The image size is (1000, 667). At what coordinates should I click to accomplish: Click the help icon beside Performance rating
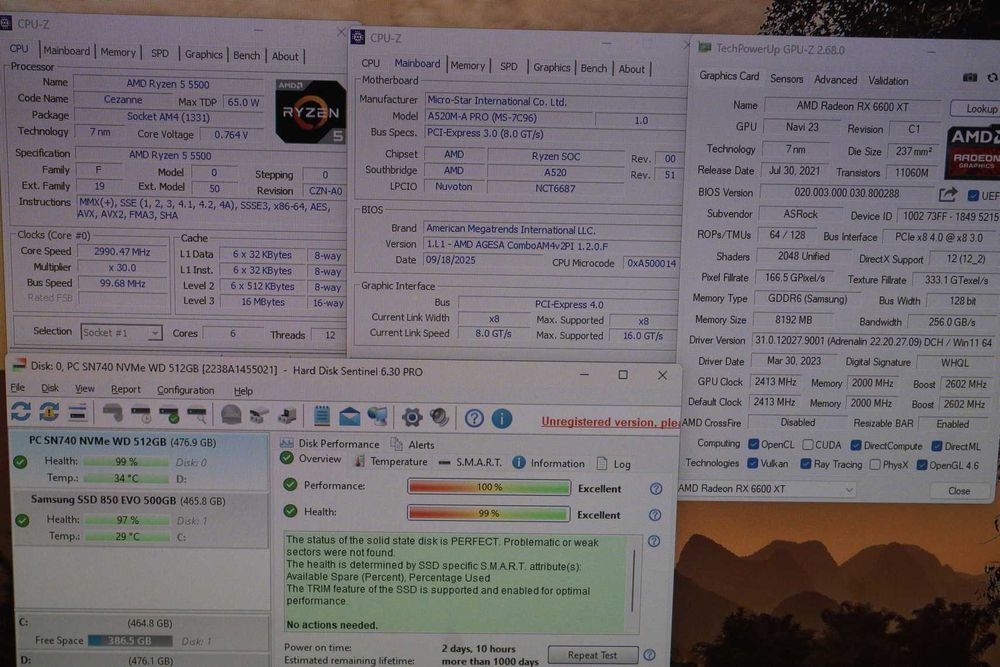tap(656, 488)
